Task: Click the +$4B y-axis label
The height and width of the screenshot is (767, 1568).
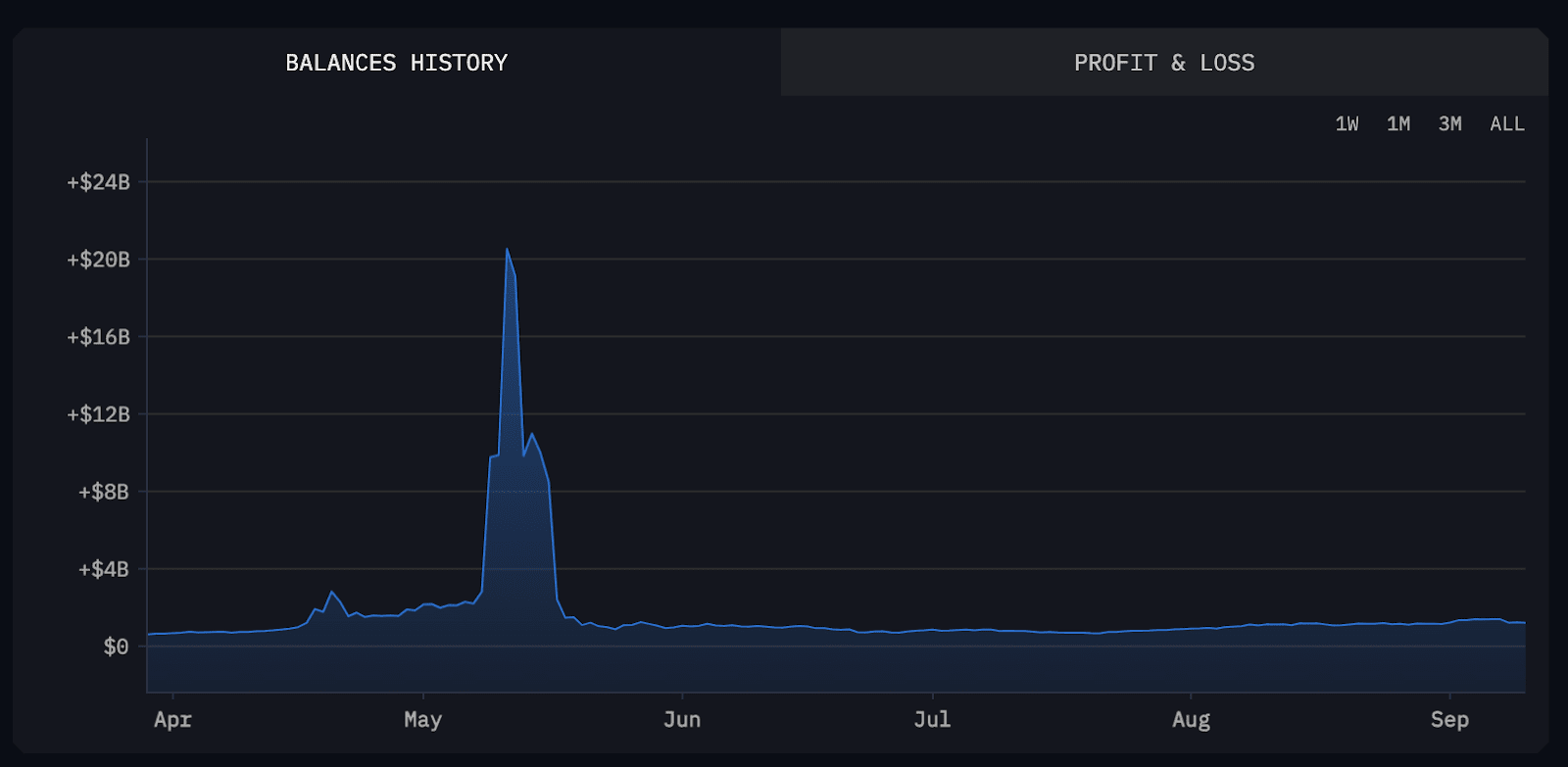Action: 104,569
